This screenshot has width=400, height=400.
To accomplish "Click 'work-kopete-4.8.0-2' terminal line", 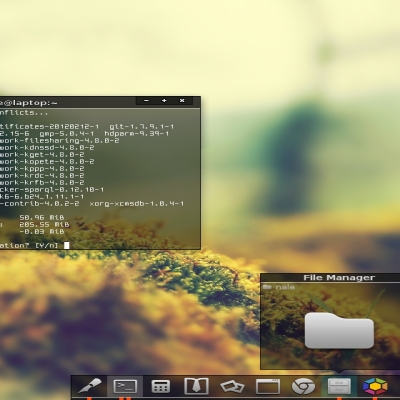I will pos(47,162).
